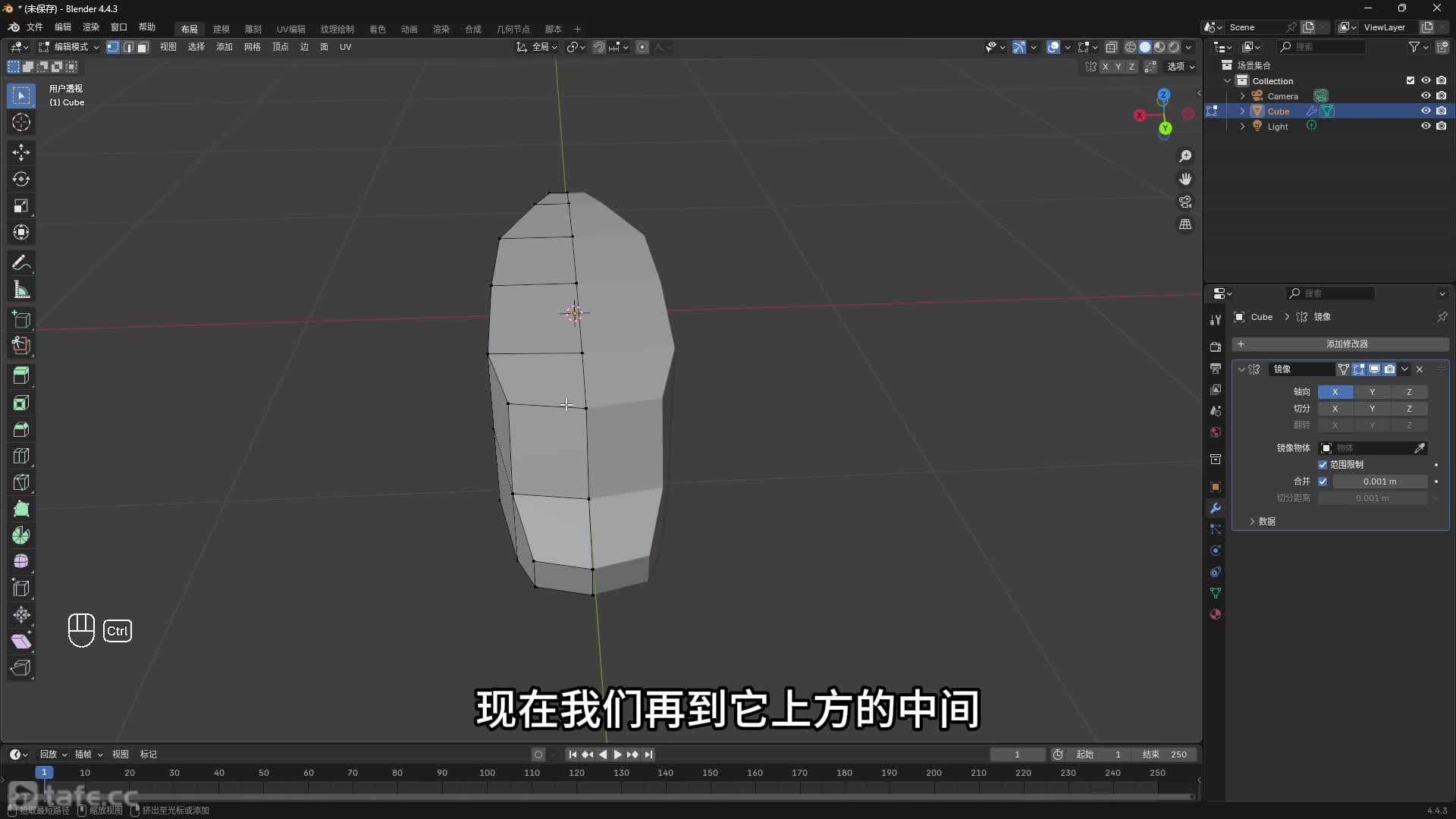1456x819 pixels.
Task: Open the 编辑 menu
Action: (63, 27)
